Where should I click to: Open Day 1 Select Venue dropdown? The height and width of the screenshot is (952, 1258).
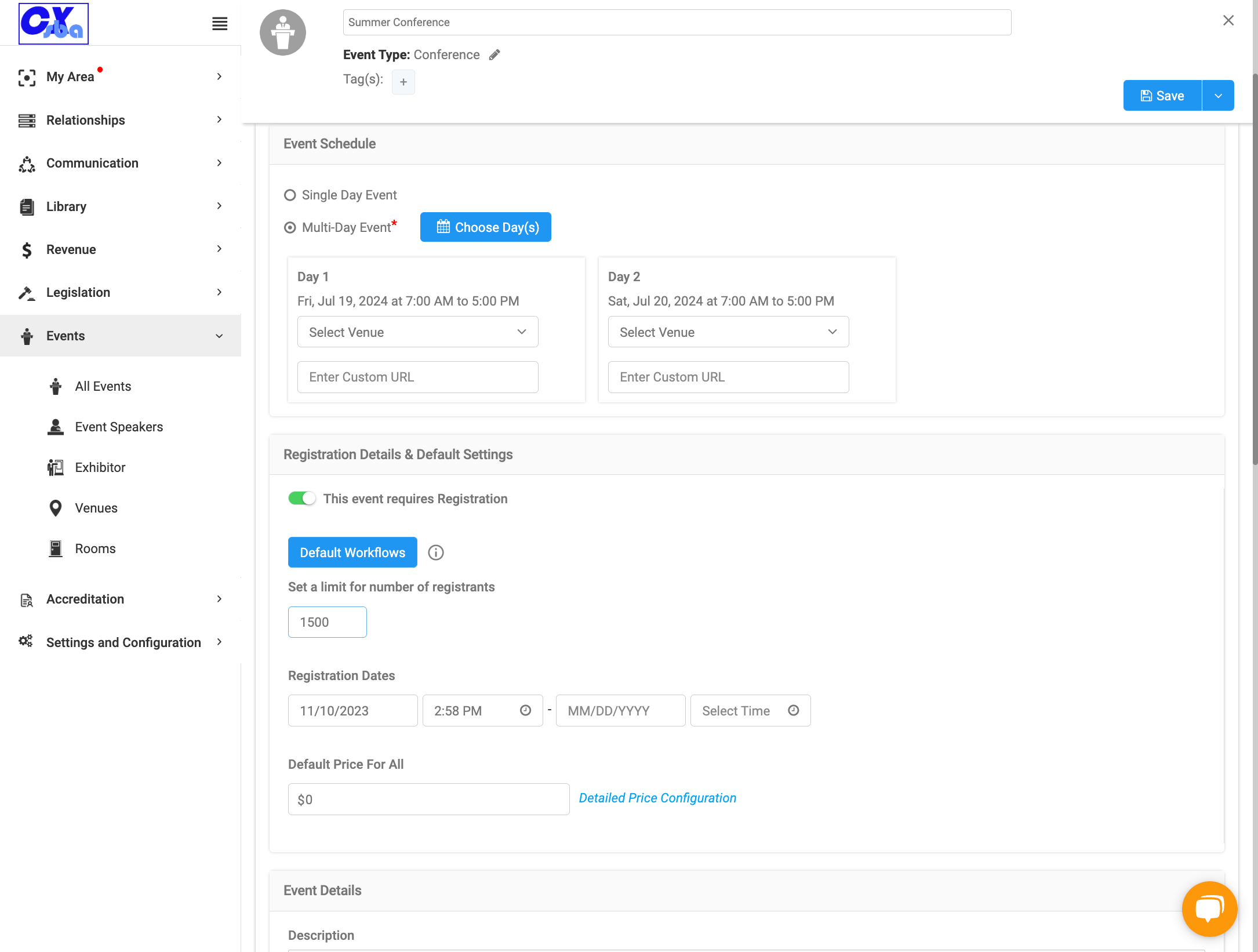[417, 332]
